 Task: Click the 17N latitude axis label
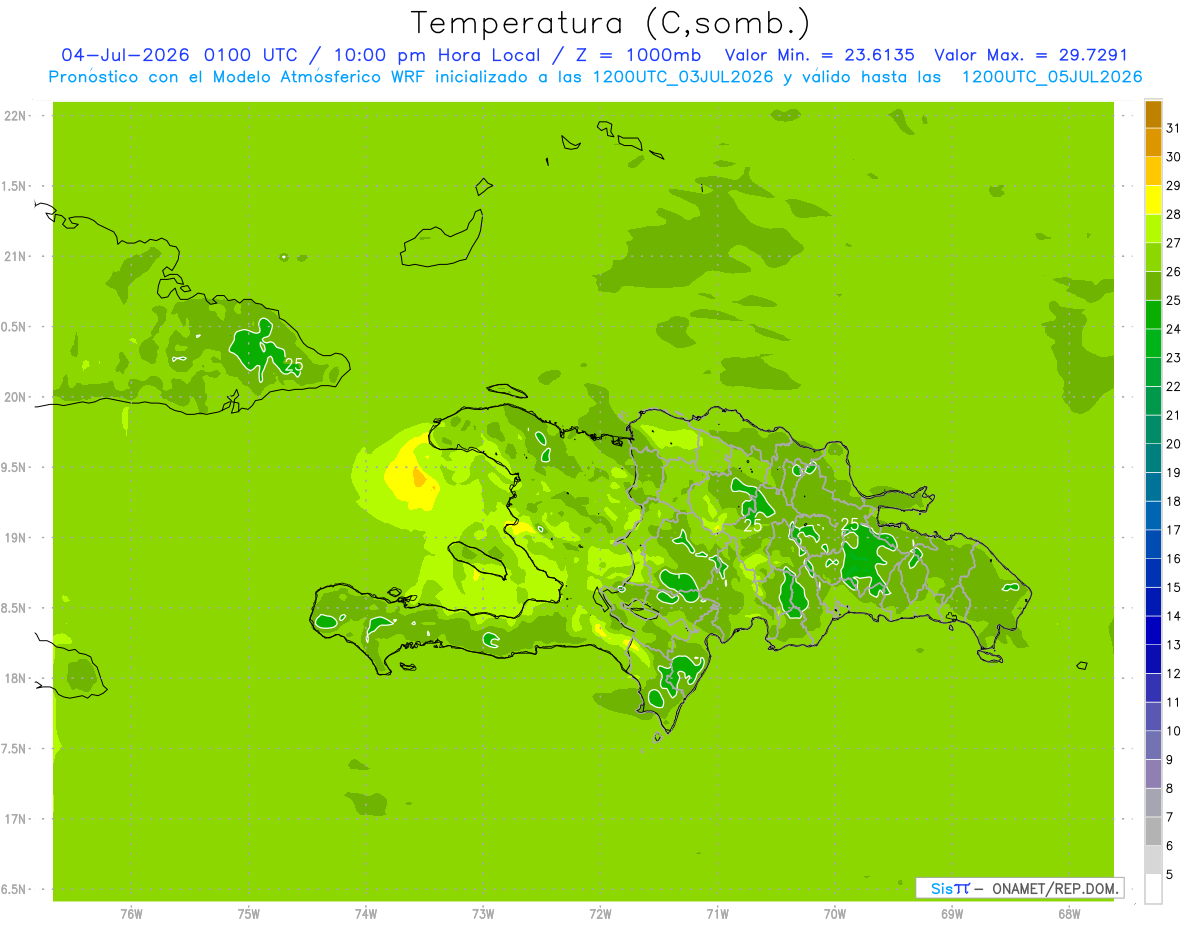[x=15, y=819]
